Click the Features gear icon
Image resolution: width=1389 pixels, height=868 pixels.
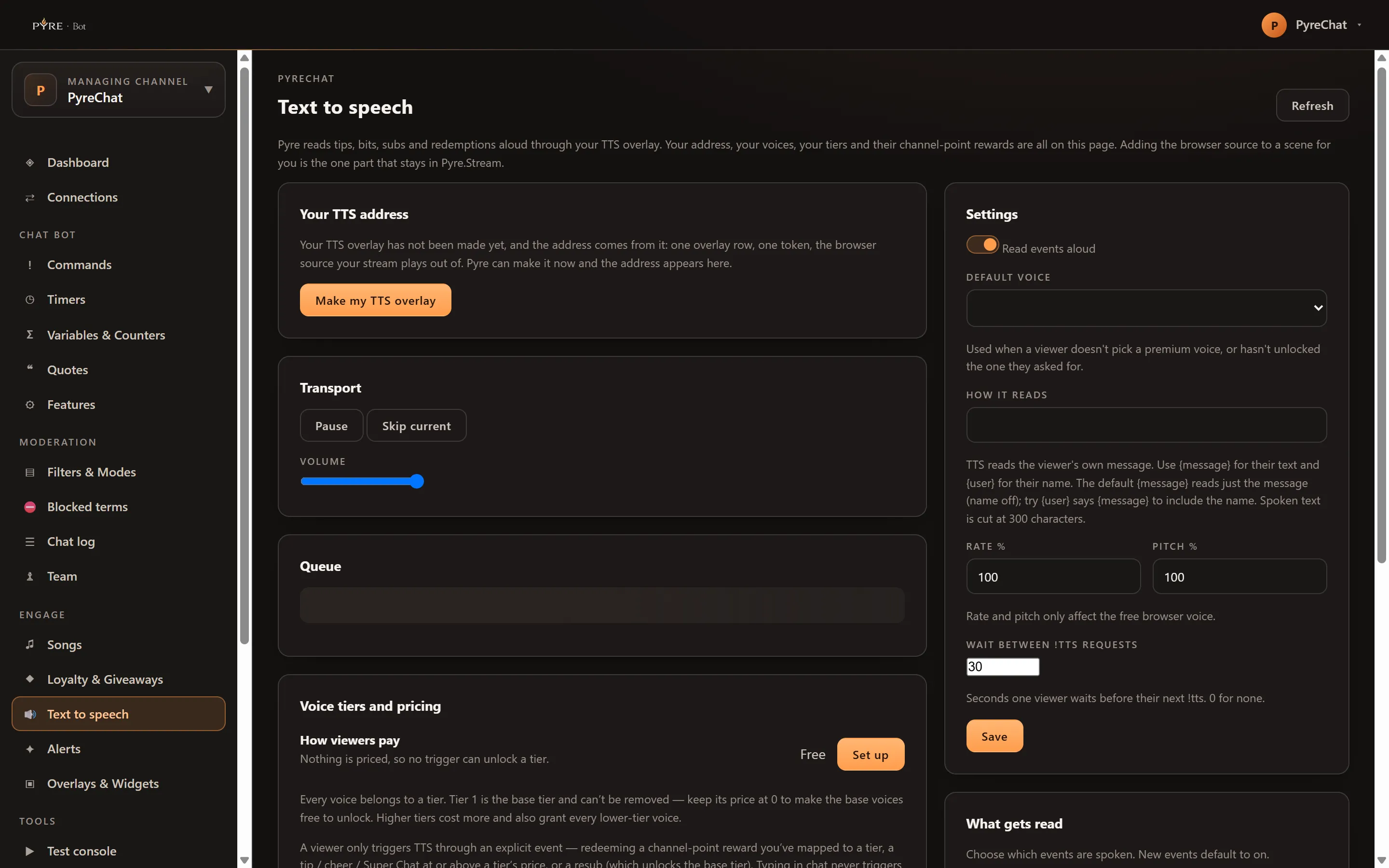pyautogui.click(x=30, y=405)
